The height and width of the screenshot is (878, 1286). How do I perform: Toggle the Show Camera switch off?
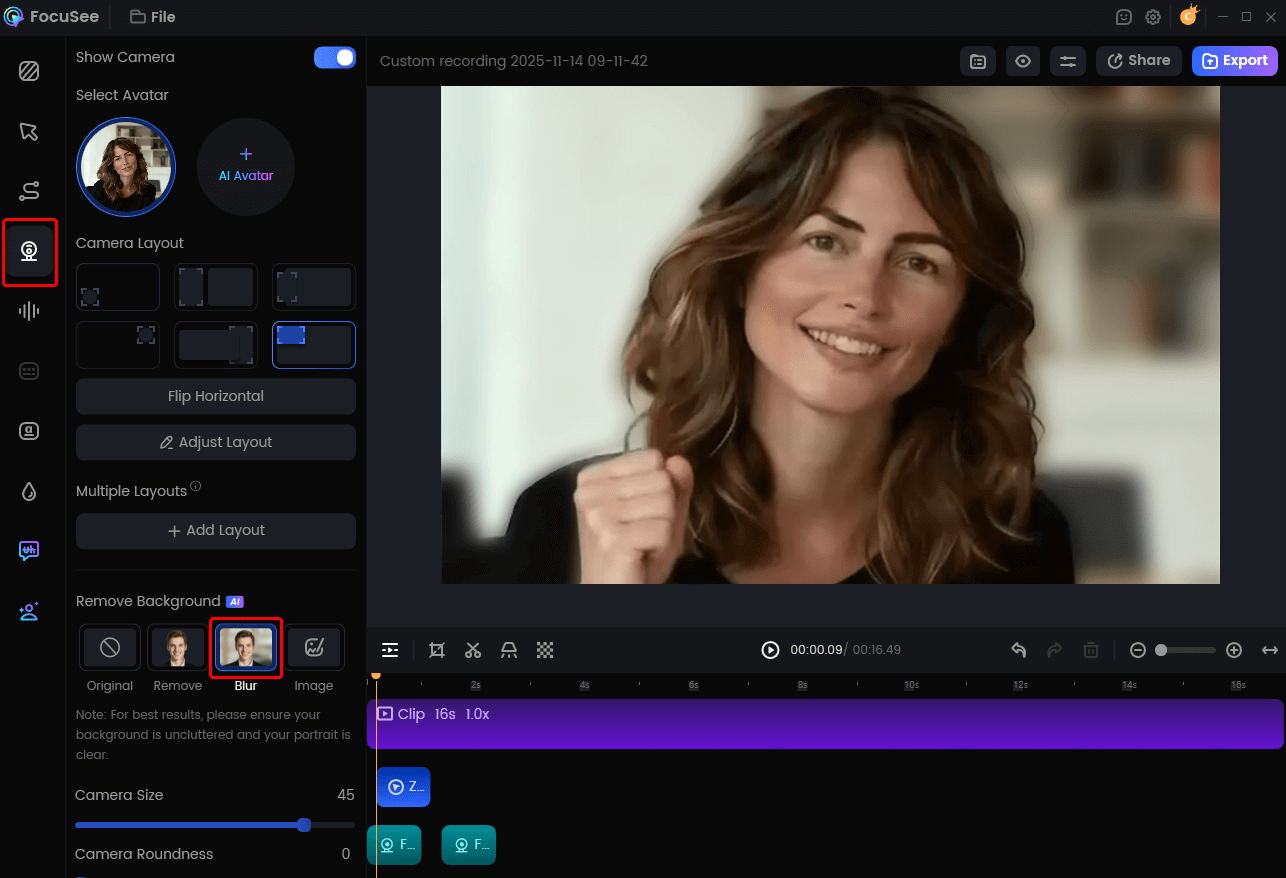[335, 58]
